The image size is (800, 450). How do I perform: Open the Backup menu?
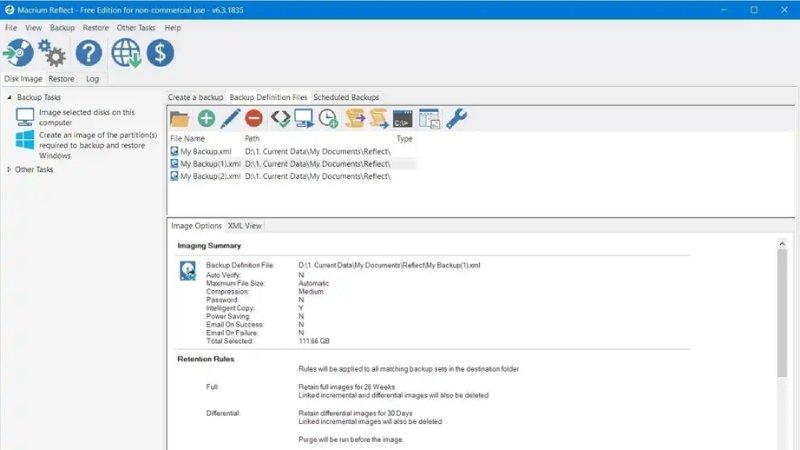[x=62, y=28]
